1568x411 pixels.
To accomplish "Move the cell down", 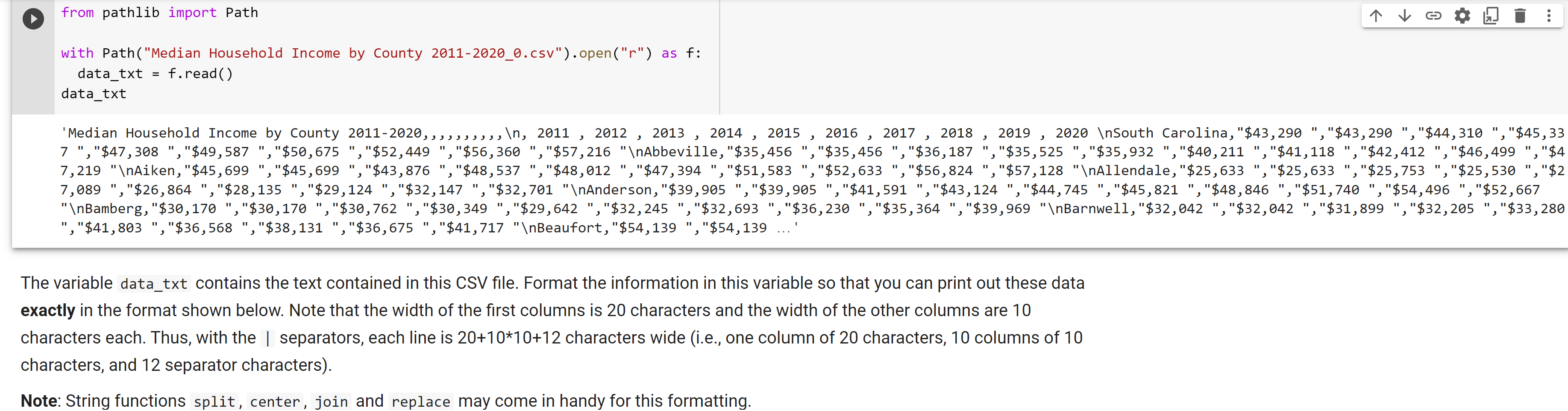I will [1404, 16].
